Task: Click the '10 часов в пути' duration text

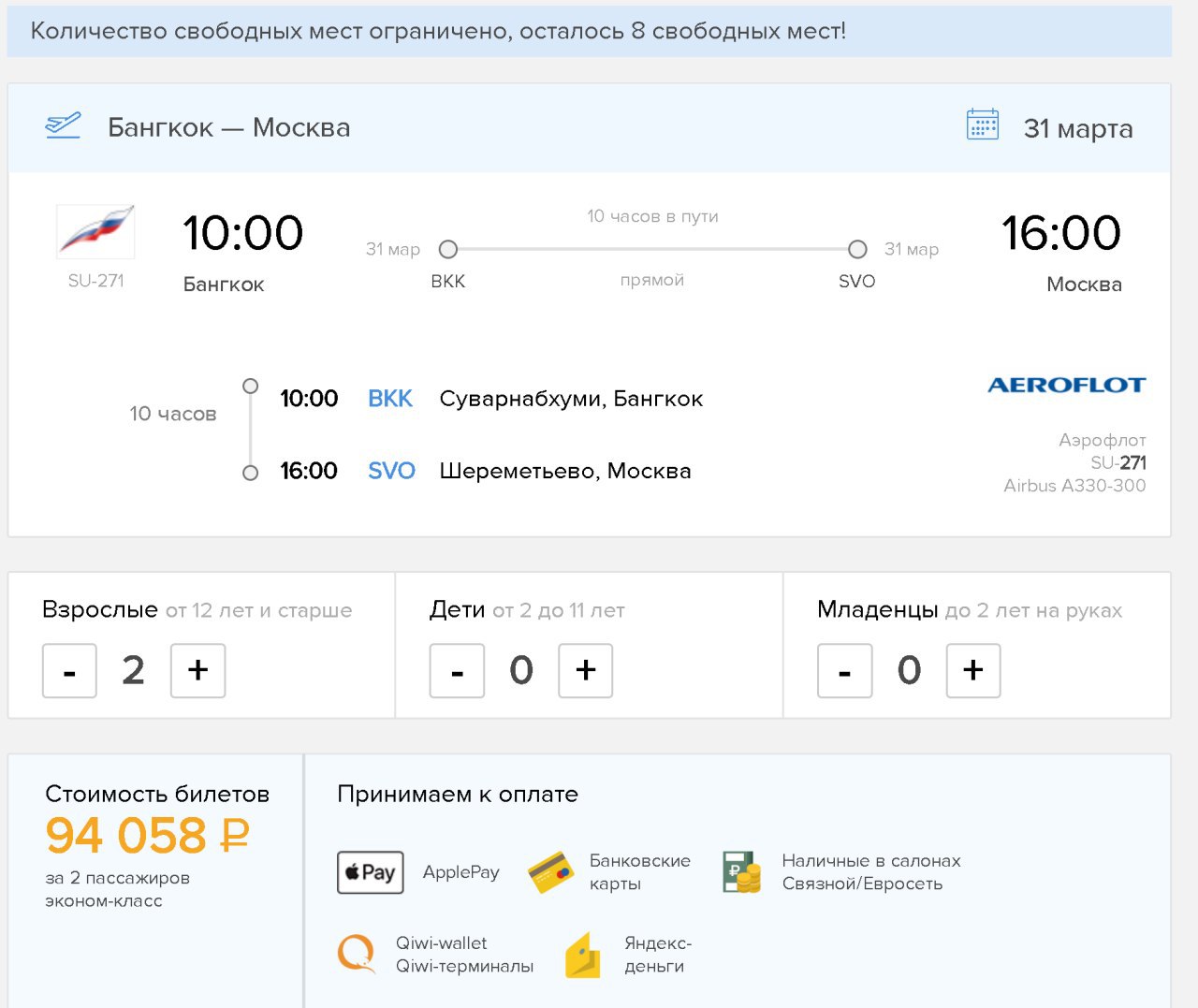Action: (x=652, y=216)
